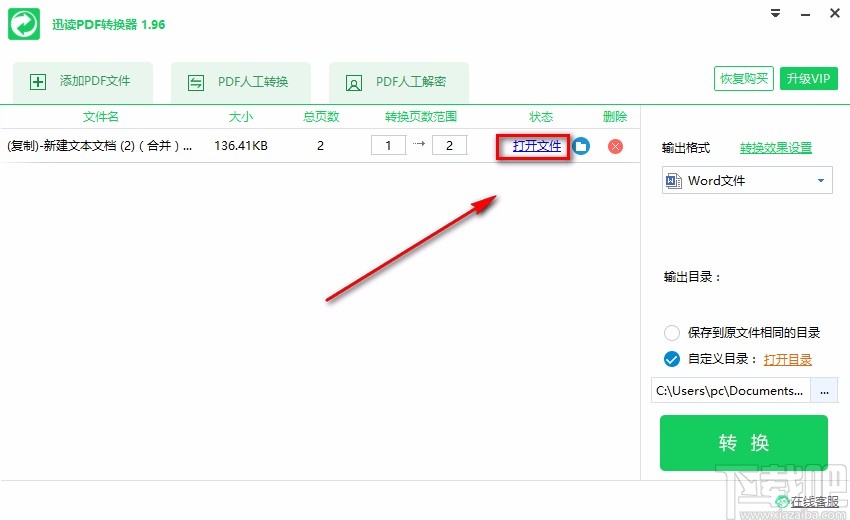
Task: Close the PDF converter window
Action: (835, 14)
